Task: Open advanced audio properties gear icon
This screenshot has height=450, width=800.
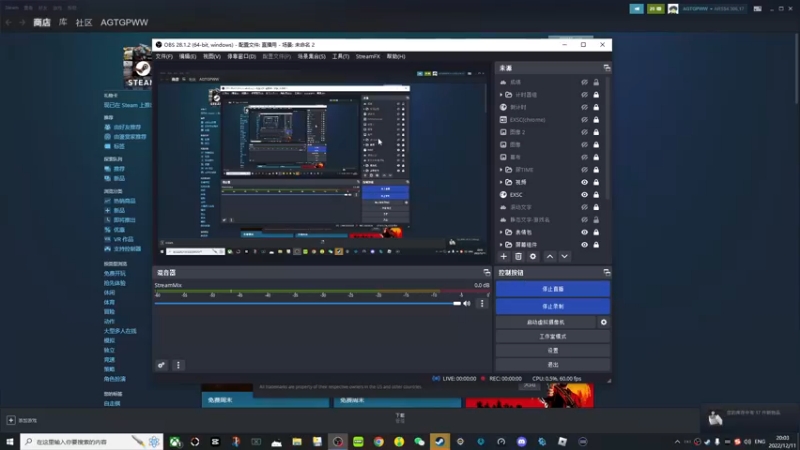Action: click(161, 365)
